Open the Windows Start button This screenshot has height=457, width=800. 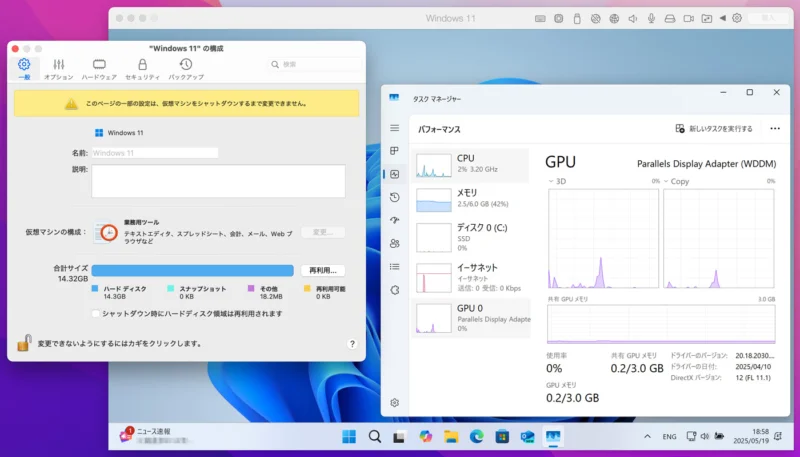(349, 437)
